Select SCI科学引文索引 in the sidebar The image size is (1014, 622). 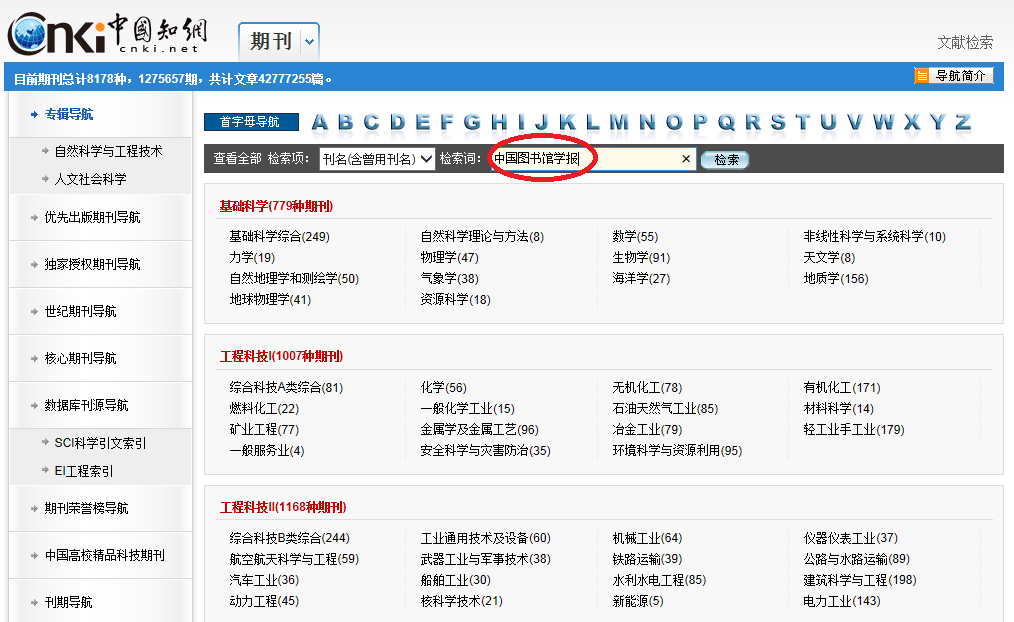click(x=100, y=442)
